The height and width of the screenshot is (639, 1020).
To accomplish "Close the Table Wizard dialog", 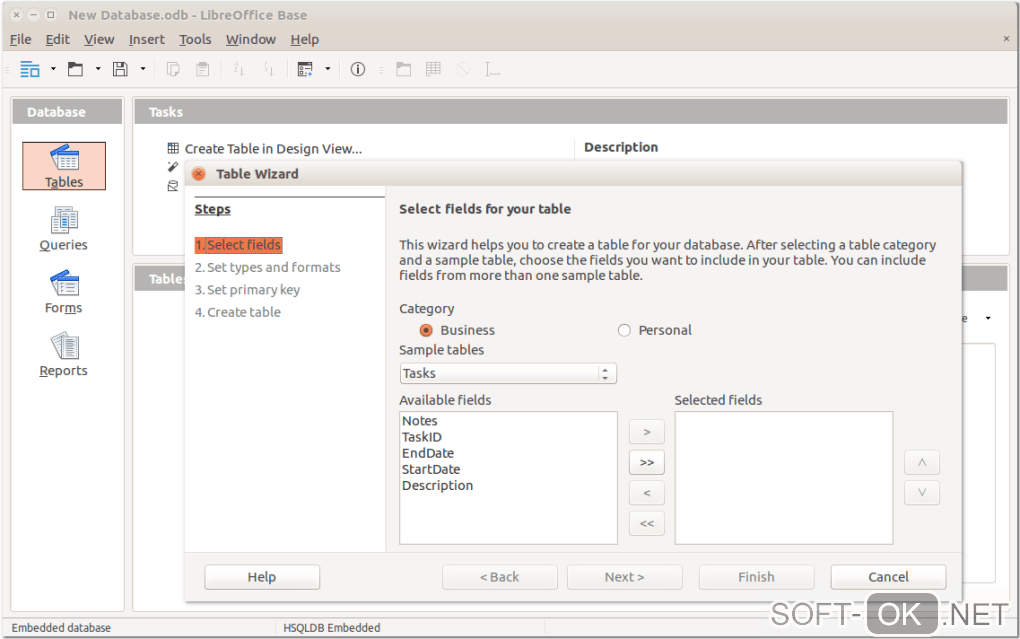I will click(x=199, y=174).
